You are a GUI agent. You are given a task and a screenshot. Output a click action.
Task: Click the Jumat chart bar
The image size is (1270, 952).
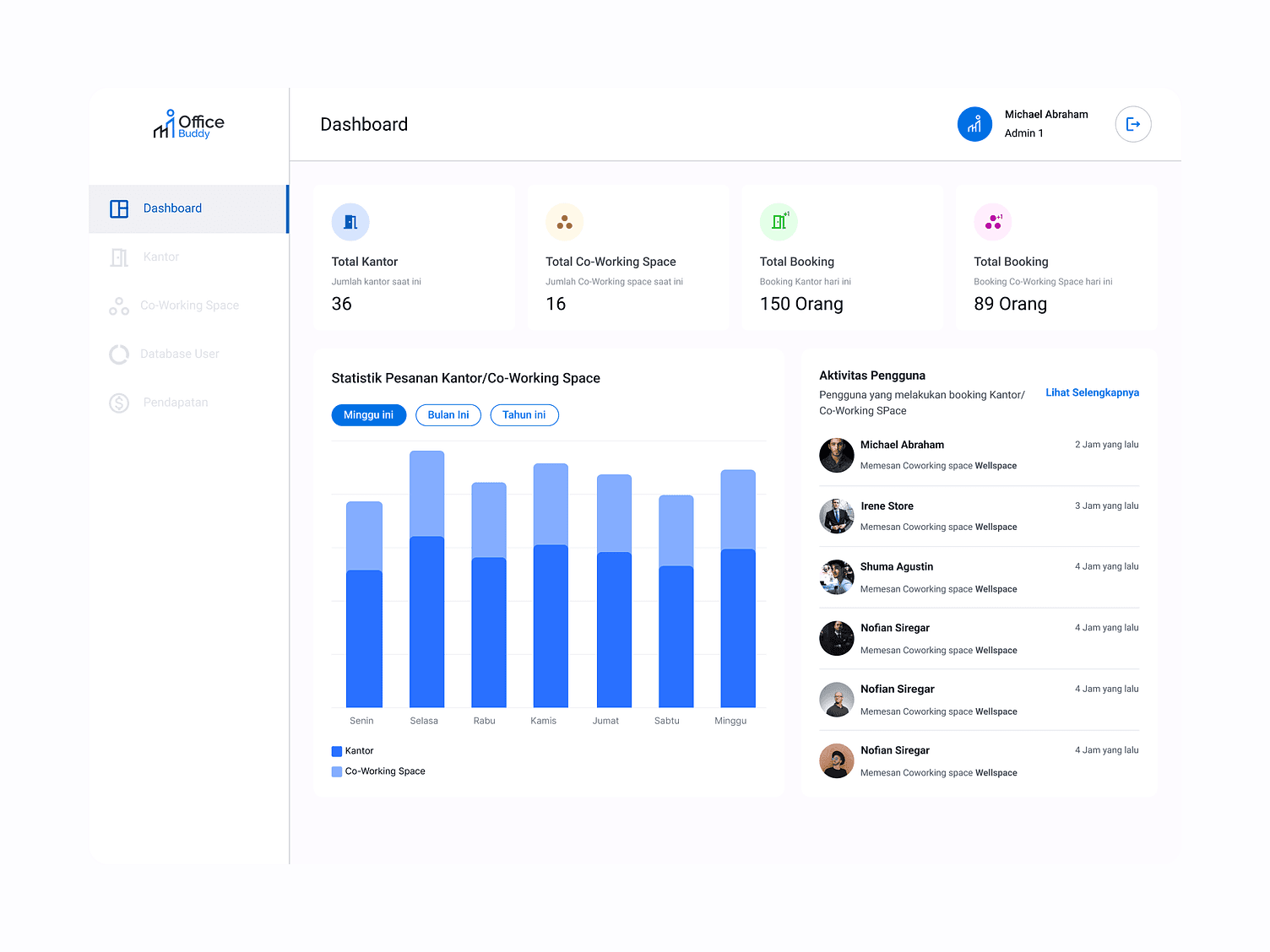[x=614, y=591]
